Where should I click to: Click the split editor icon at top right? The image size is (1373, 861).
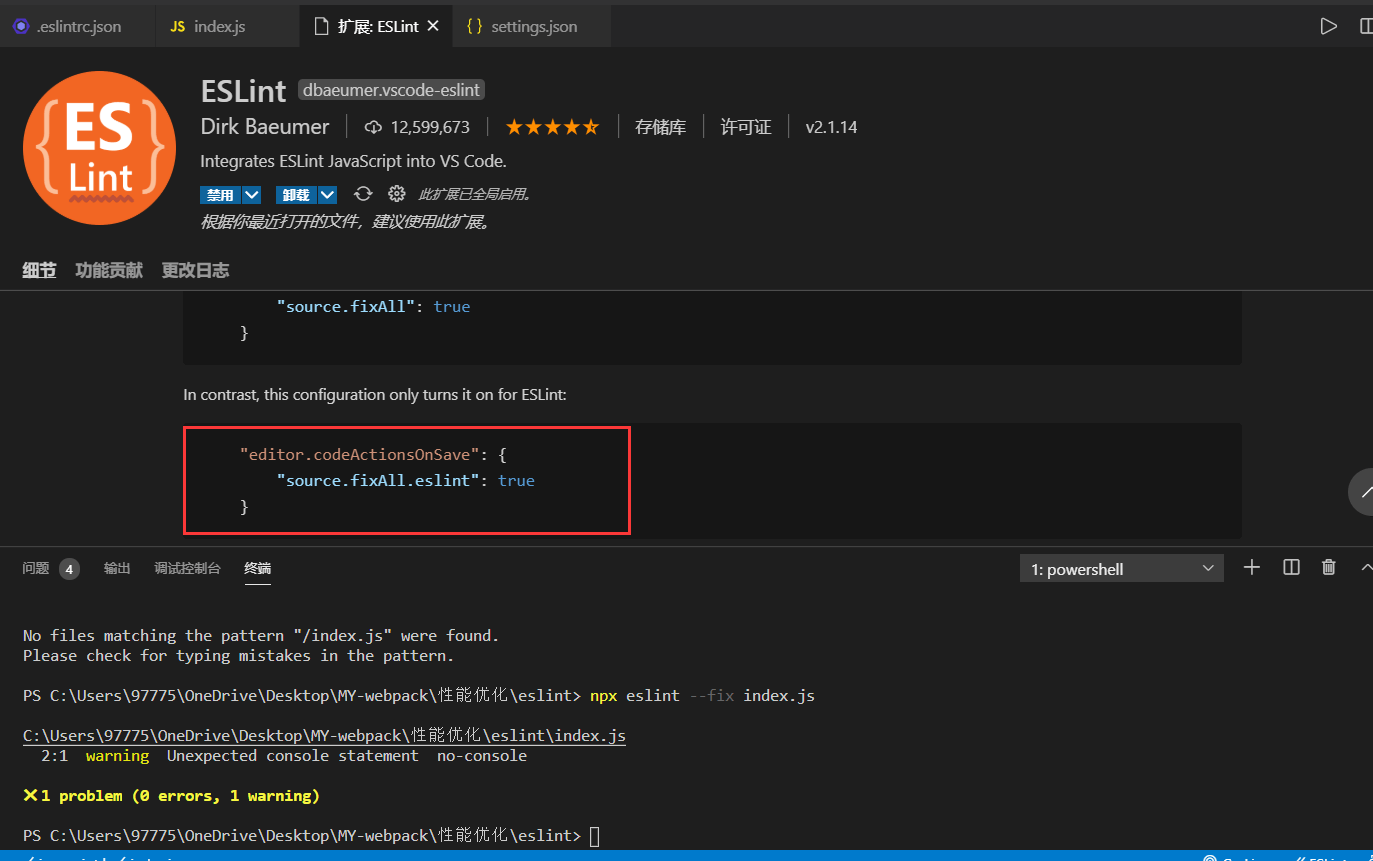tap(1366, 26)
